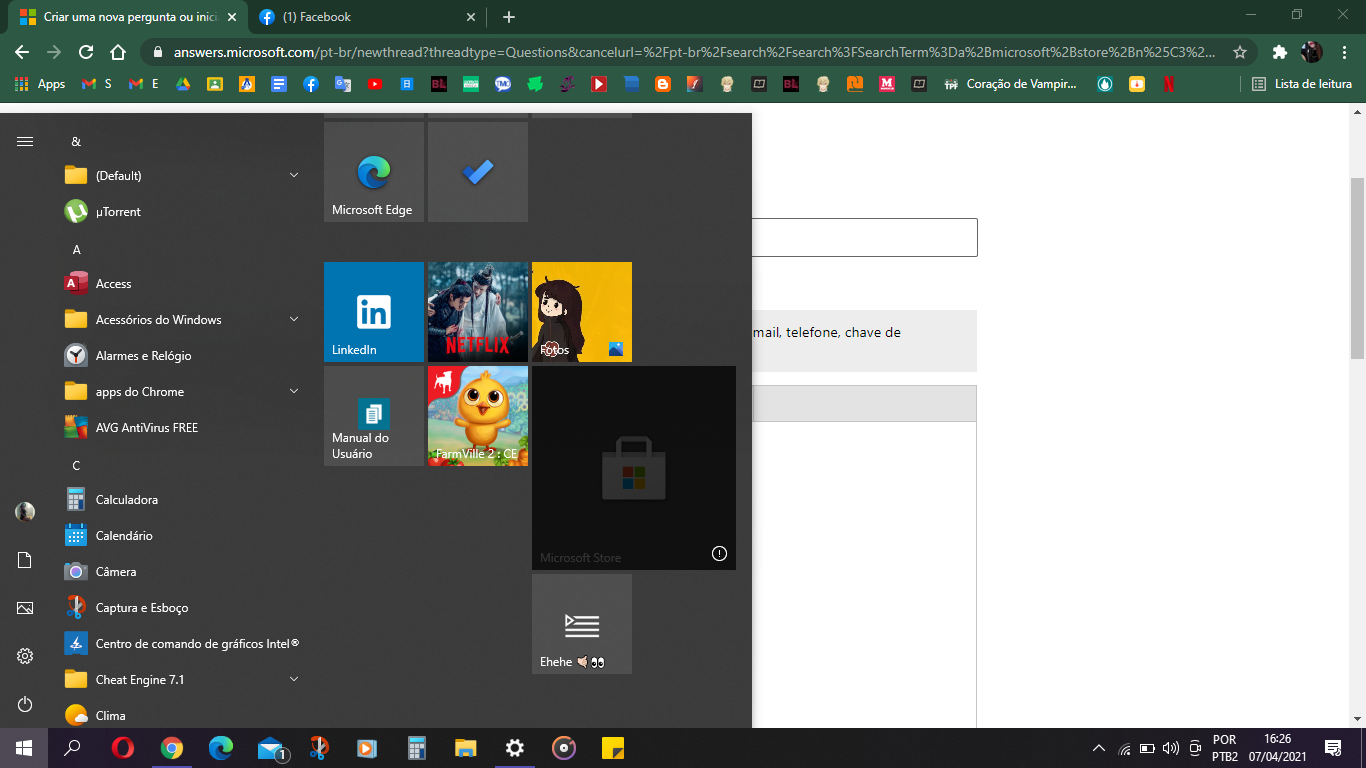Click the address bar URL
1366x768 pixels.
(694, 52)
